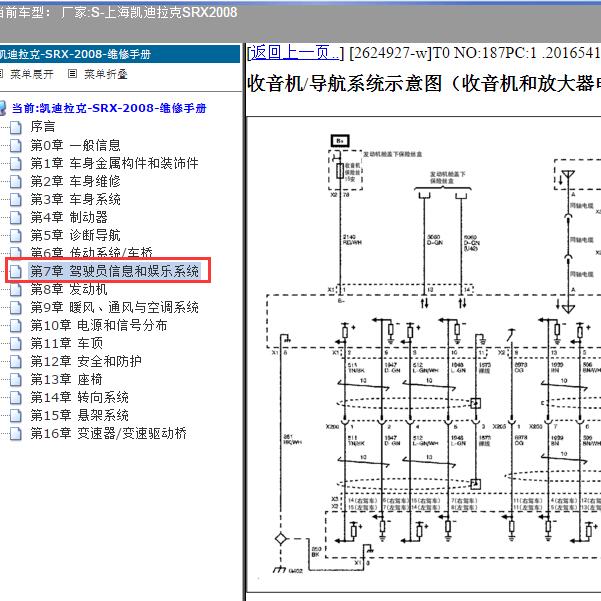Image resolution: width=601 pixels, height=601 pixels.
Task: Click the root manual icon beside 当前:凯迪拉克
Action: (x=3, y=108)
